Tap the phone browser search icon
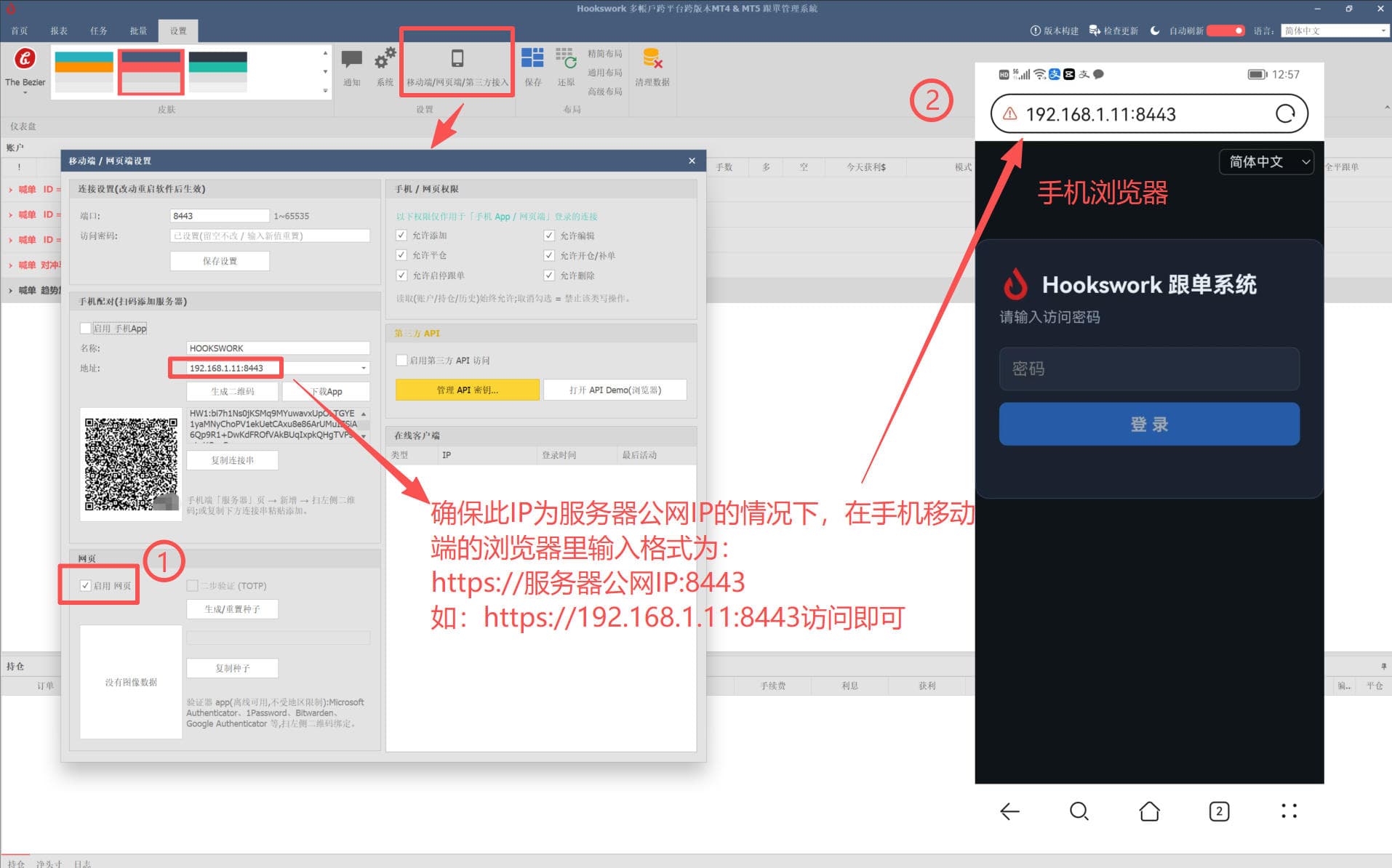1392x868 pixels. [x=1079, y=811]
